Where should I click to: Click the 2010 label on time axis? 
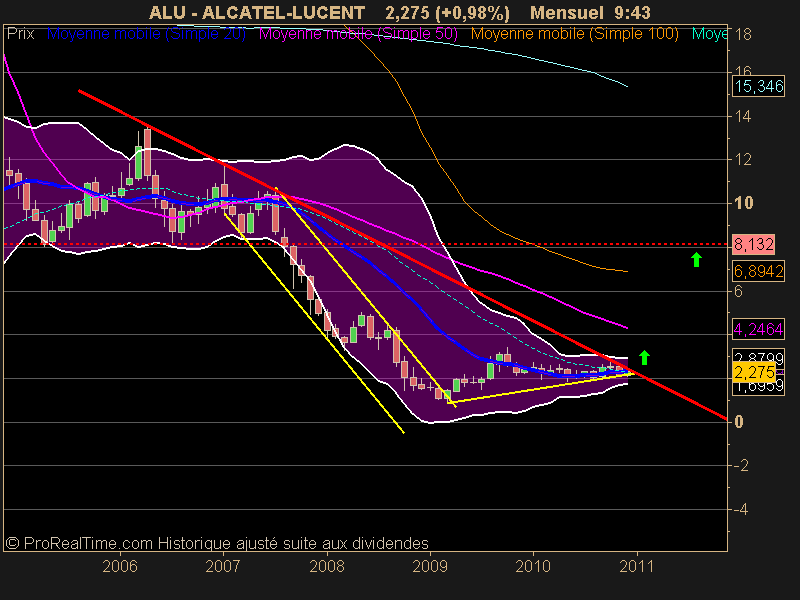coord(533,566)
